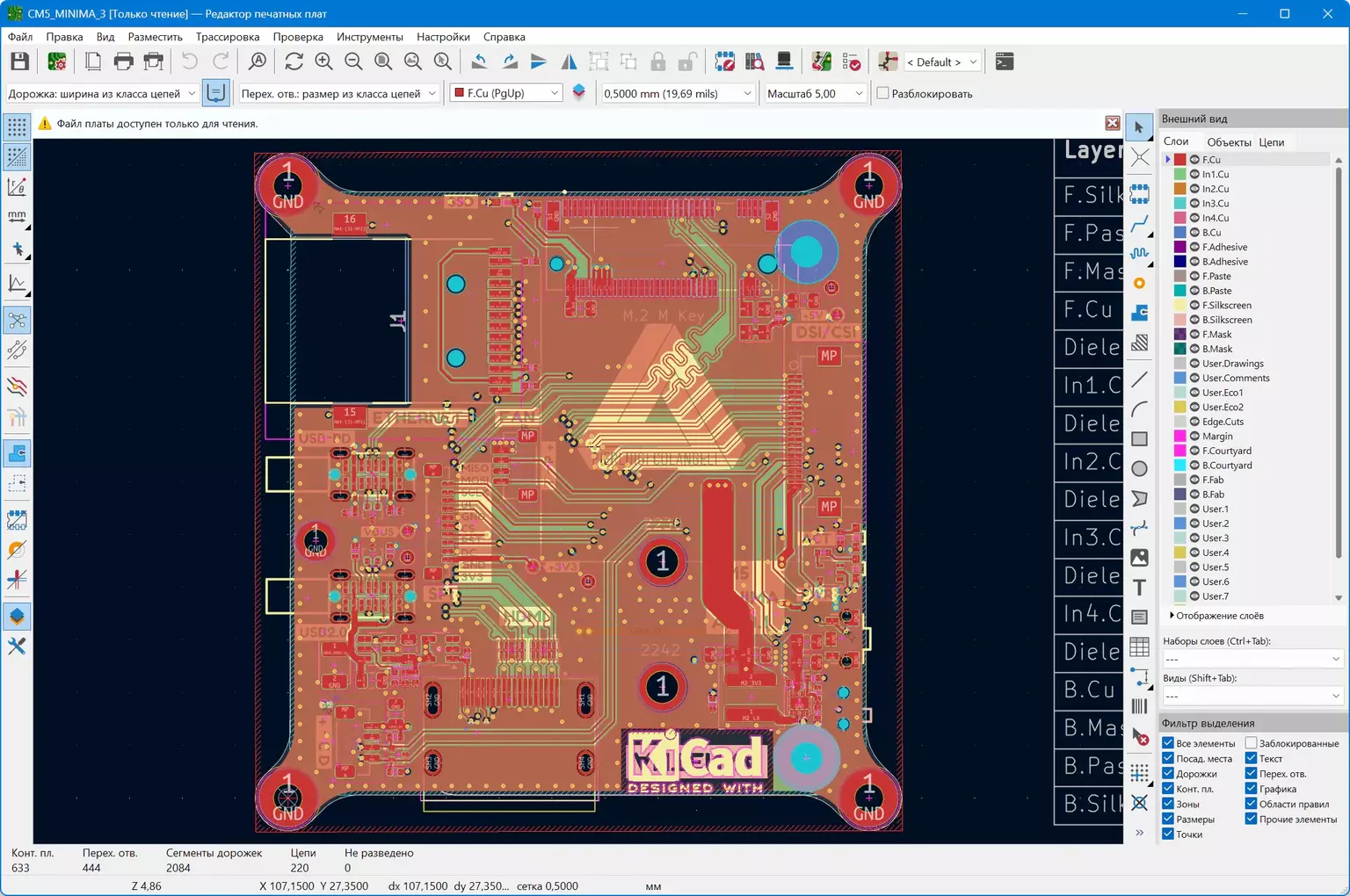This screenshot has height=896, width=1350.
Task: Open the Наборы слоев preset dropdown
Action: (x=1252, y=659)
